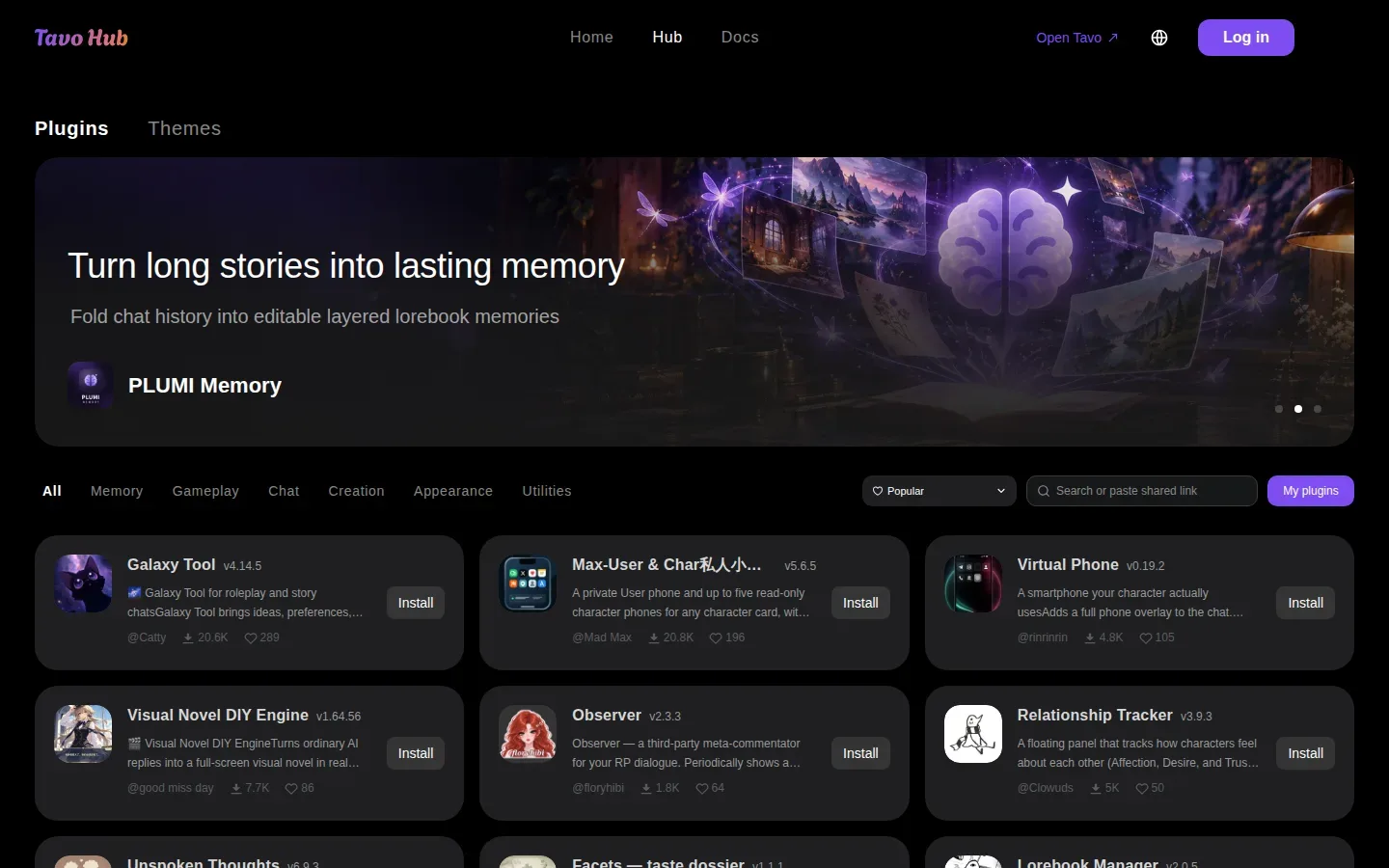This screenshot has height=868, width=1389.
Task: Focus the search or paste shared link field
Action: [x=1142, y=491]
